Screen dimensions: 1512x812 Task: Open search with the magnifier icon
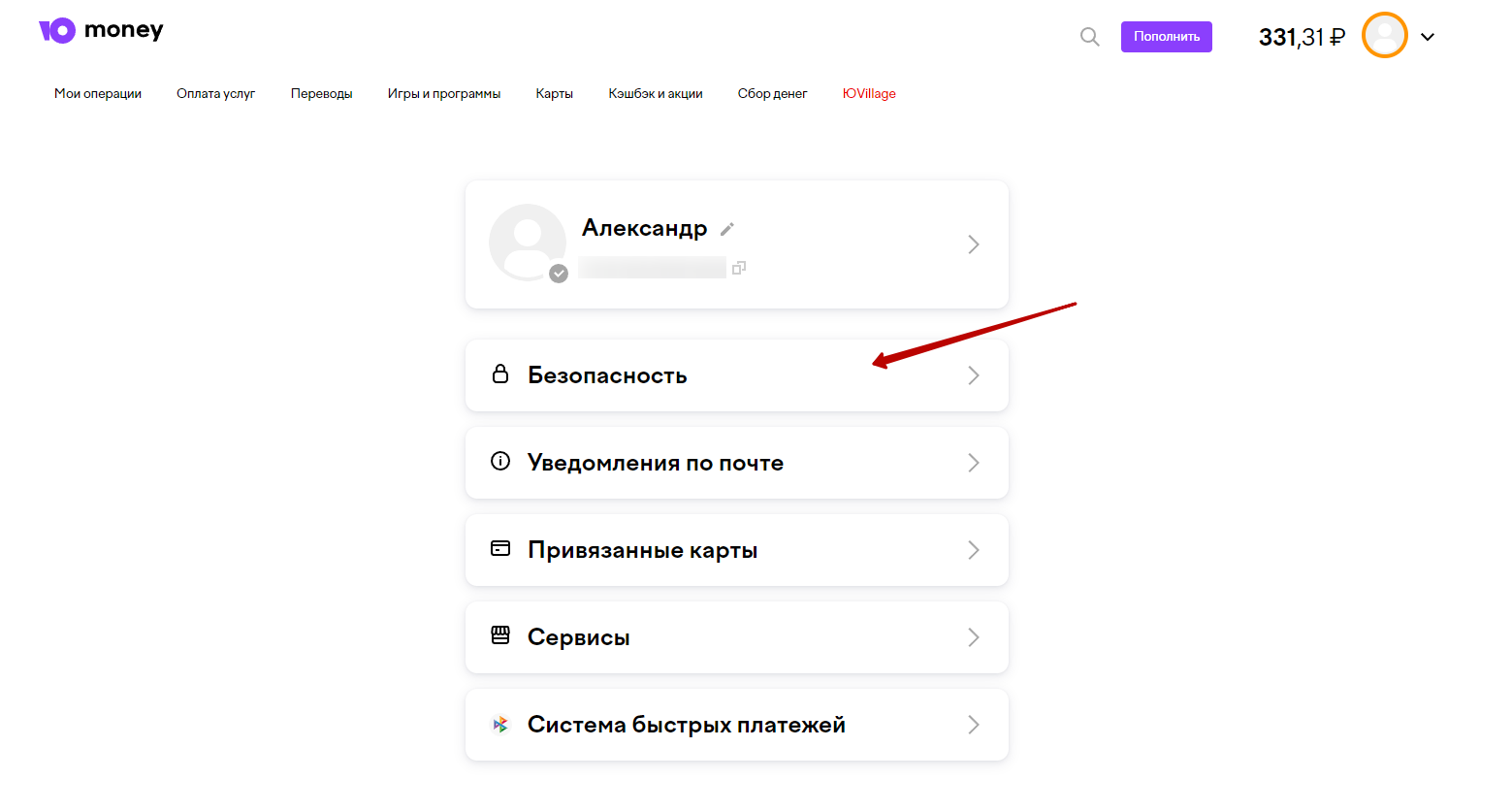point(1090,37)
